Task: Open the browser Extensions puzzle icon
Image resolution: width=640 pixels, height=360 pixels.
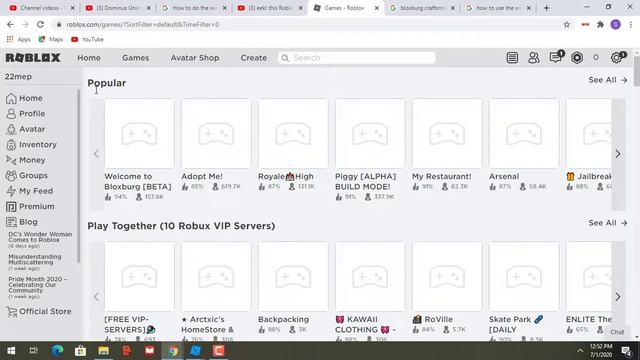Action: 600,24
